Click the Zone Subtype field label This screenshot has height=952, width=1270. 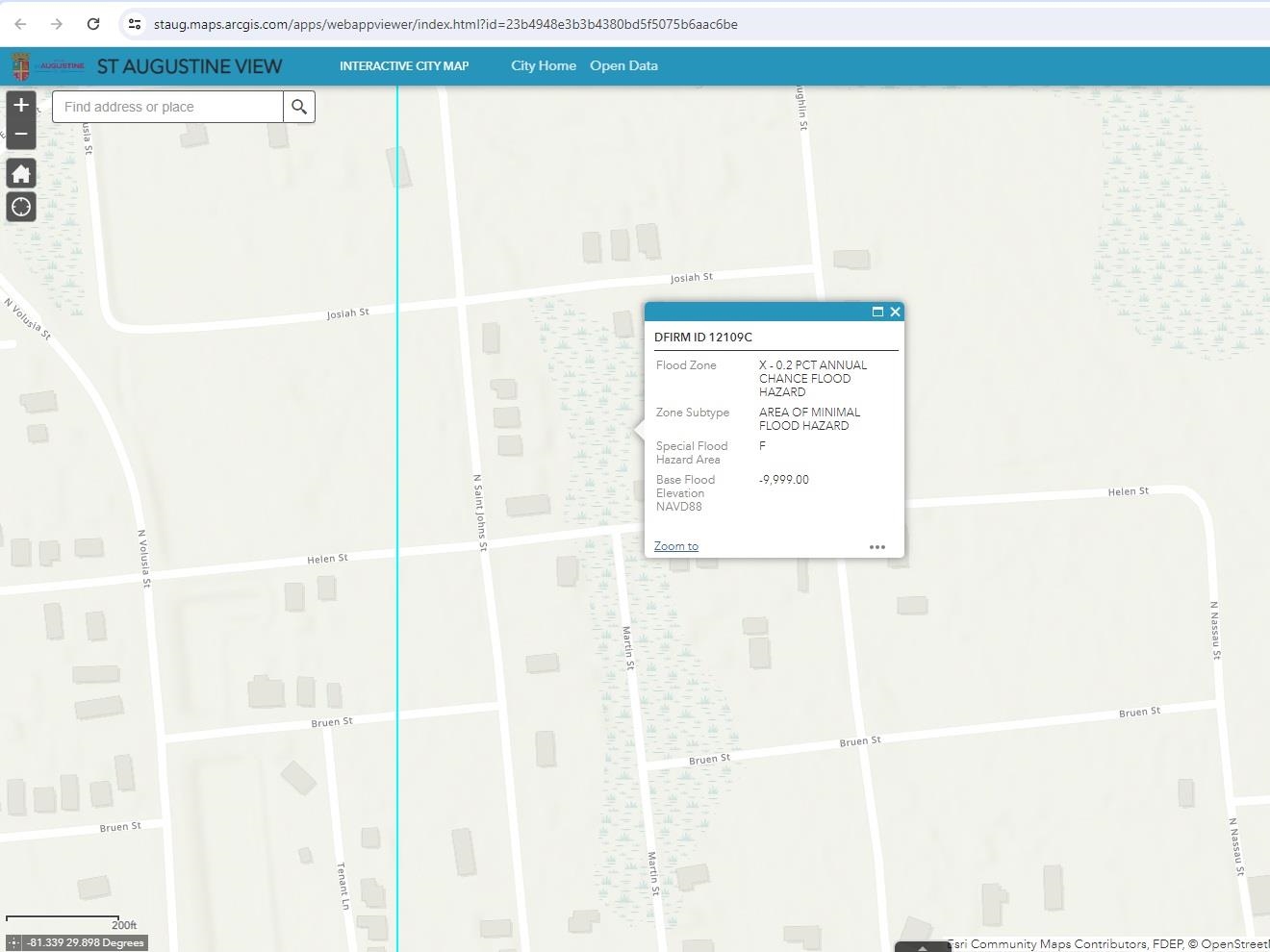693,413
